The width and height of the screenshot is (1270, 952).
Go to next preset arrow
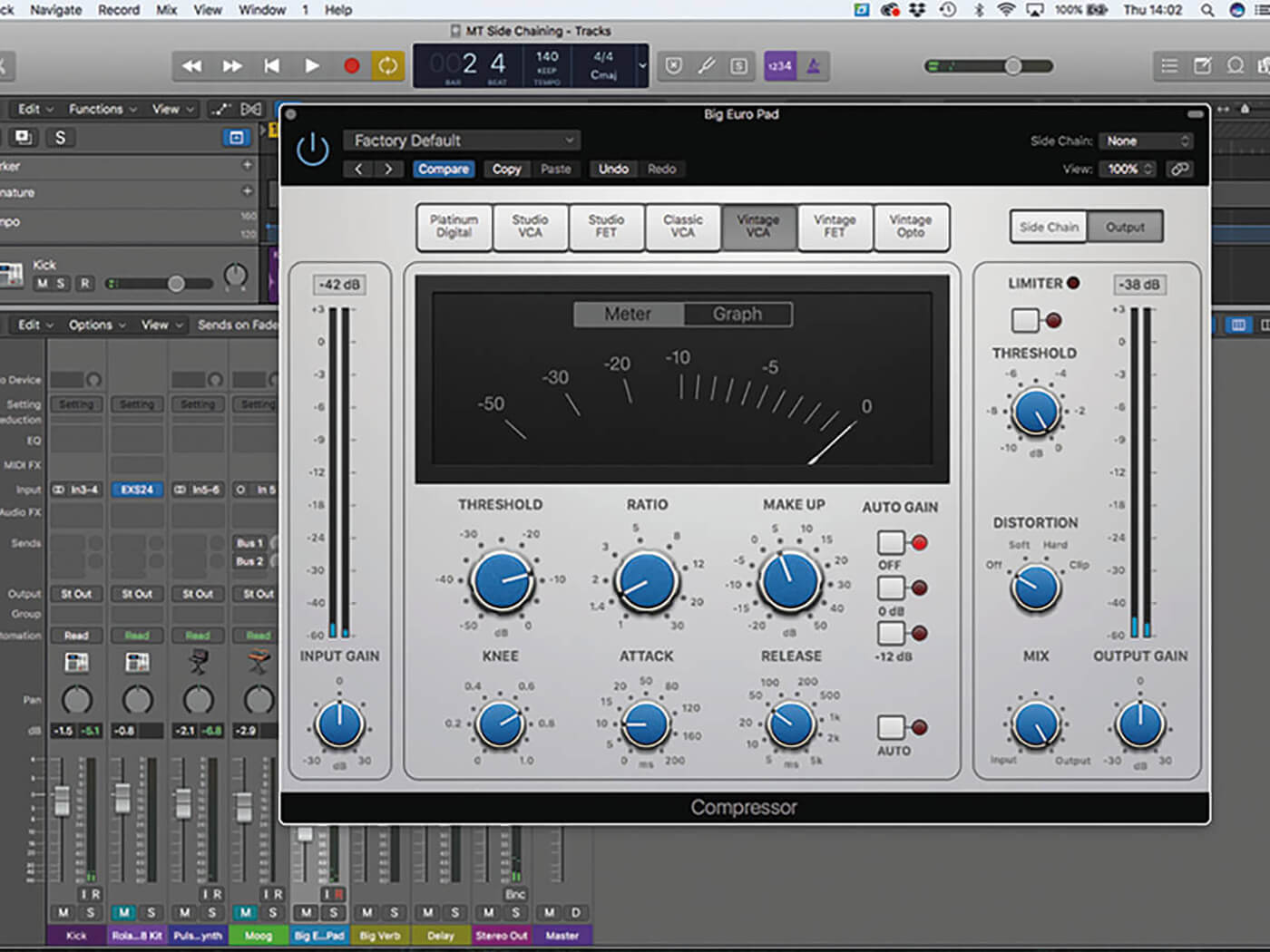388,169
